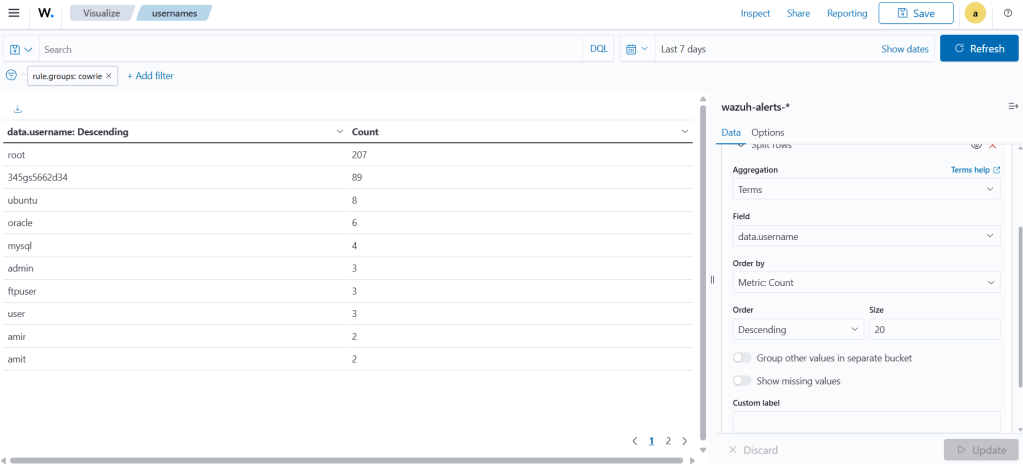Image resolution: width=1023 pixels, height=464 pixels.
Task: Open the calendar quick date menu
Action: click(636, 49)
